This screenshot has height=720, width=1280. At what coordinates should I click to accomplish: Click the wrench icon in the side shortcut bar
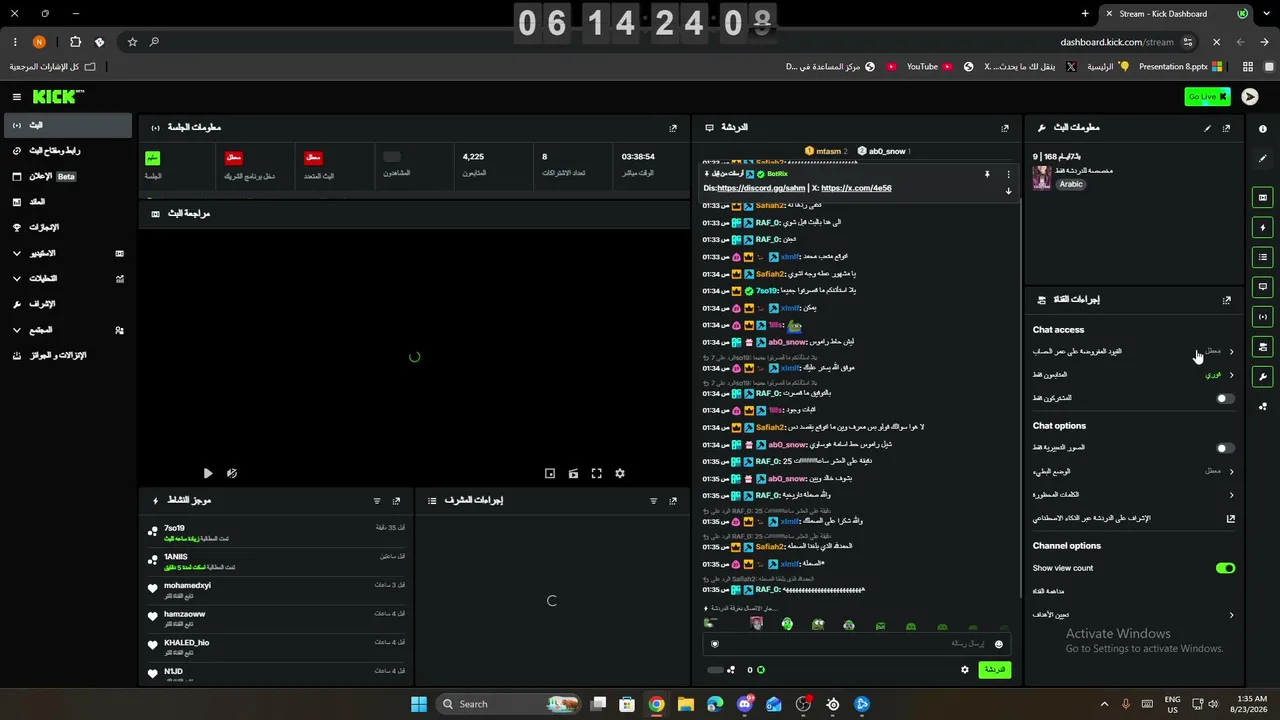point(1263,377)
